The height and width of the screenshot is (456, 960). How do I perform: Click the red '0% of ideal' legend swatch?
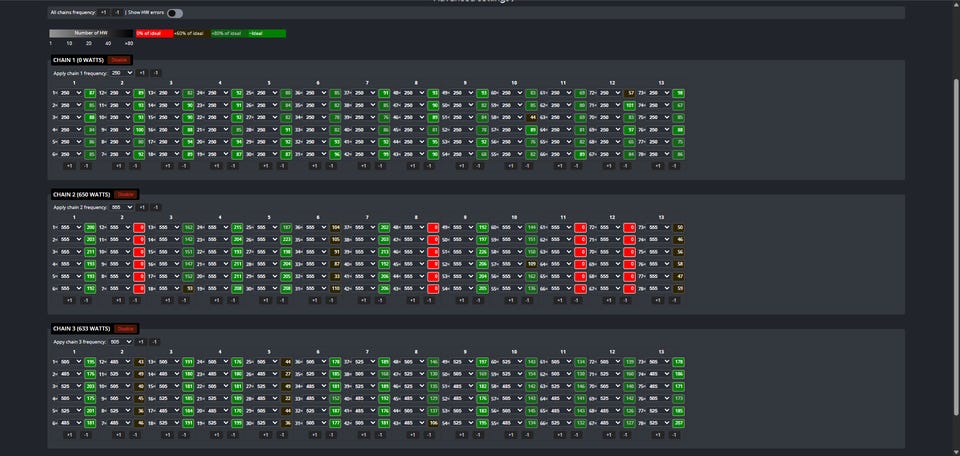[x=154, y=33]
